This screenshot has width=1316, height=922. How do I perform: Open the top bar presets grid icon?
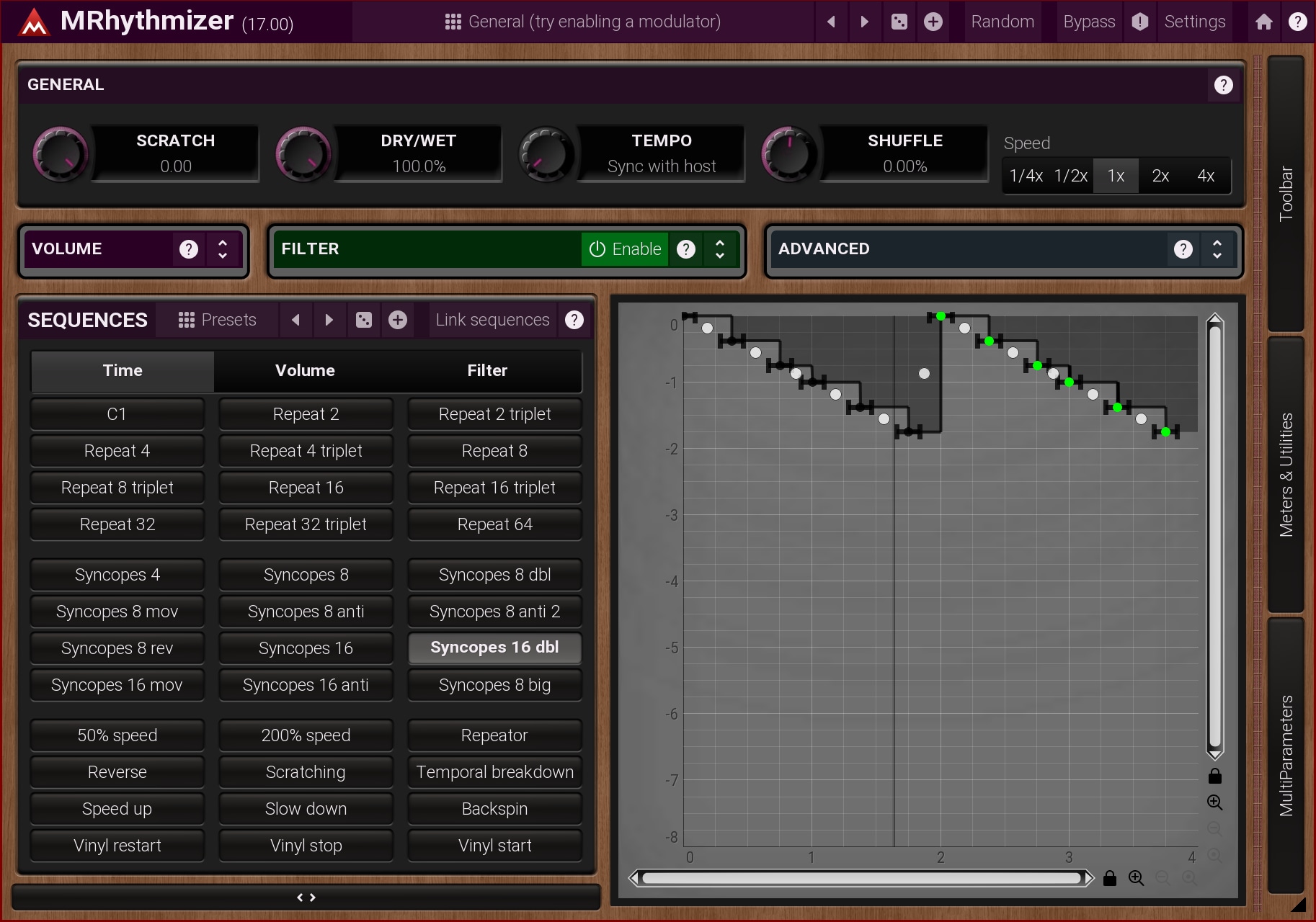pos(453,22)
